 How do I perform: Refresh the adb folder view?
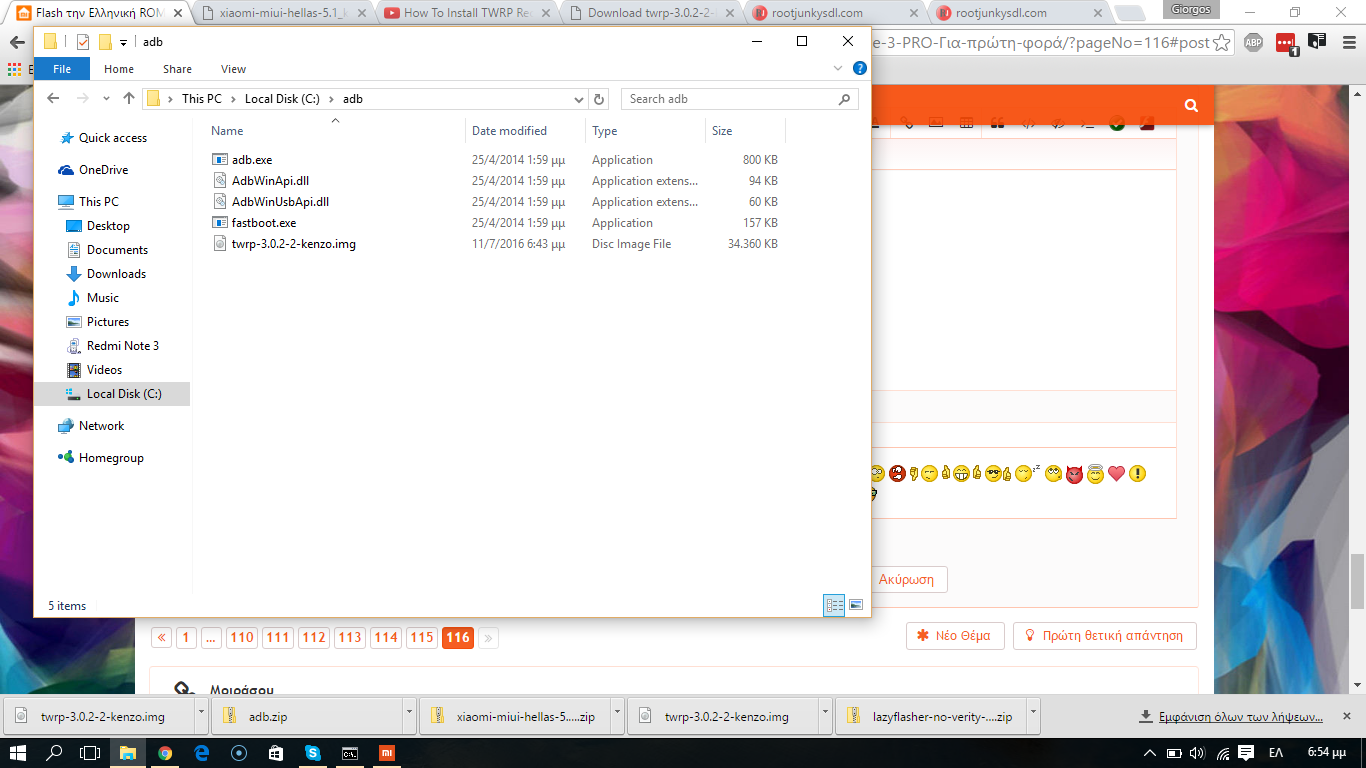(599, 99)
